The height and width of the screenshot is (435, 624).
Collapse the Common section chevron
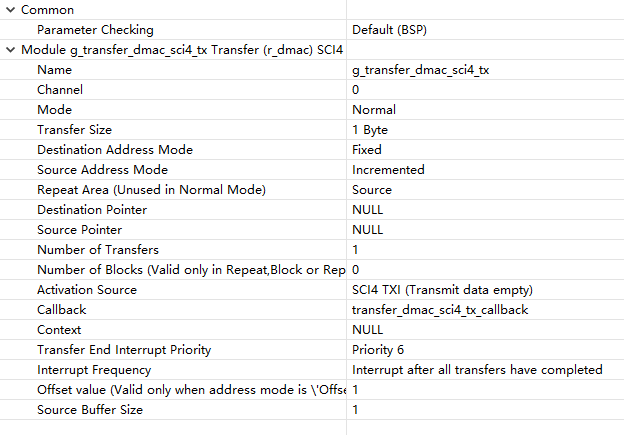(11, 10)
